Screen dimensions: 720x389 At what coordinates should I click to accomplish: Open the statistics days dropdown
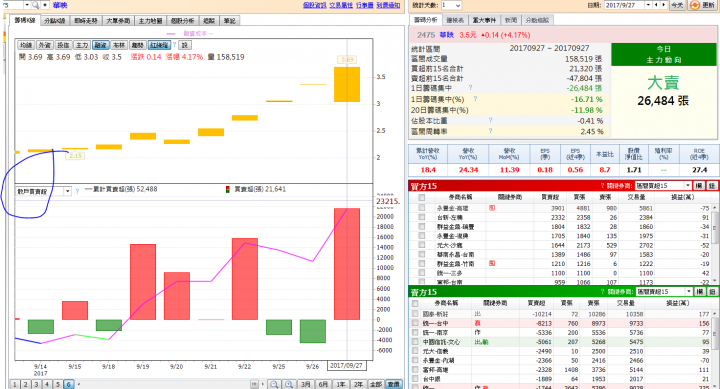pyautogui.click(x=458, y=6)
